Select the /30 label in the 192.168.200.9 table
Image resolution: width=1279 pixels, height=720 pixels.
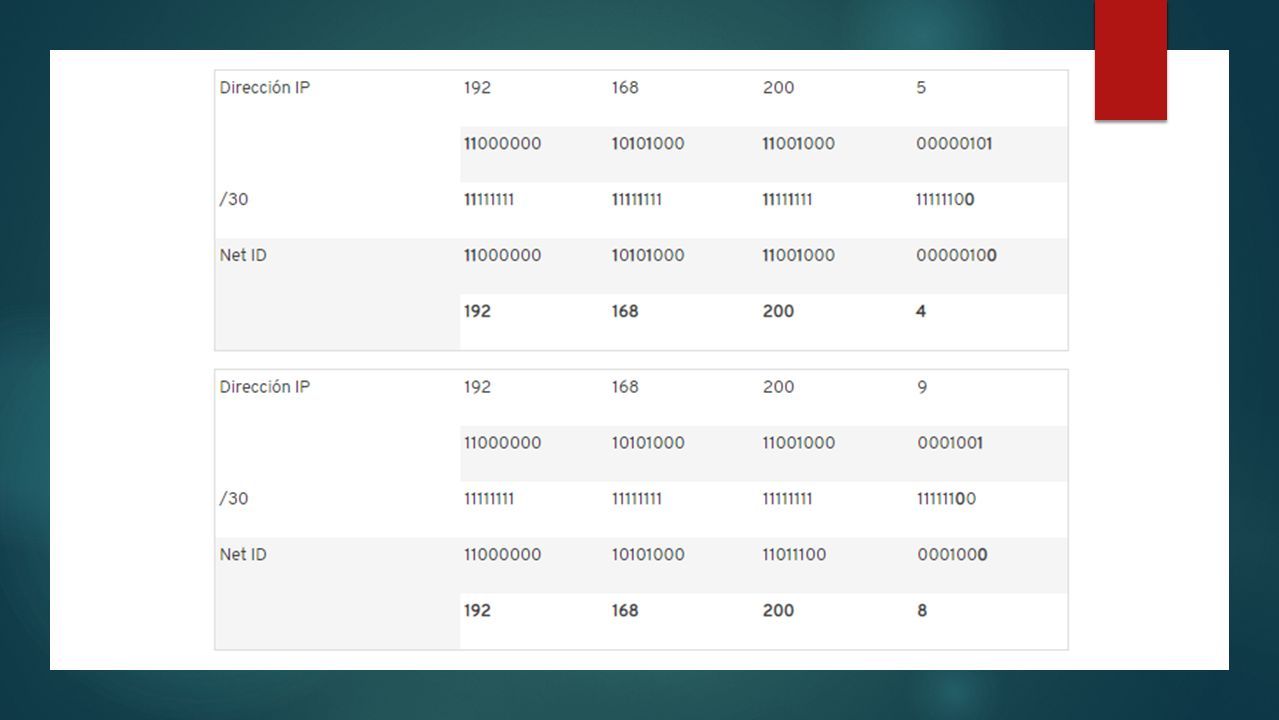coord(234,499)
